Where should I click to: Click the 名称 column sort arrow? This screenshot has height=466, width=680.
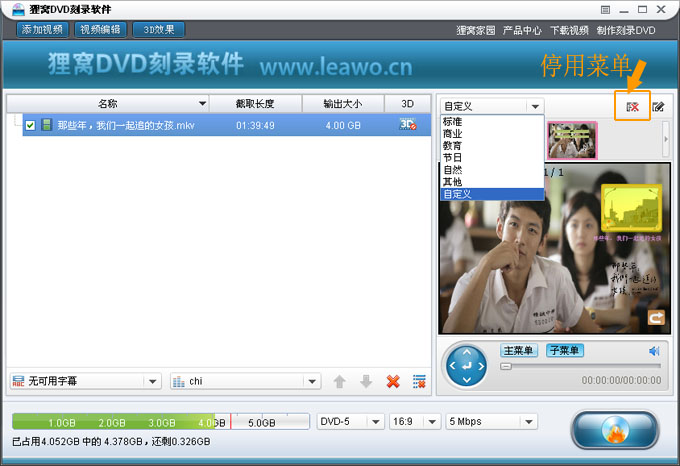tap(202, 104)
